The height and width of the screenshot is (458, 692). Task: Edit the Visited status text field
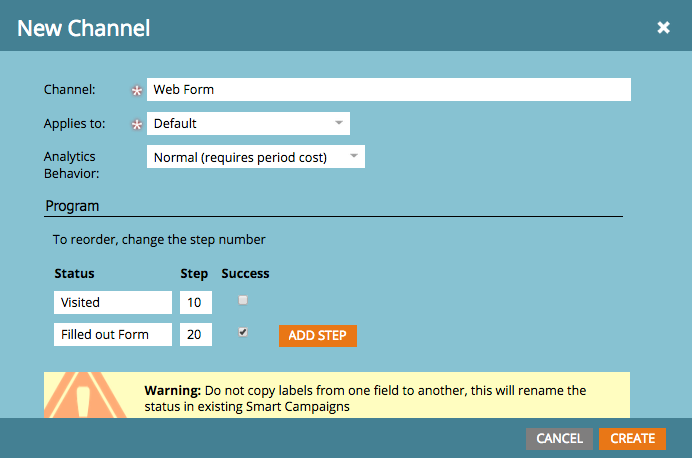[113, 302]
